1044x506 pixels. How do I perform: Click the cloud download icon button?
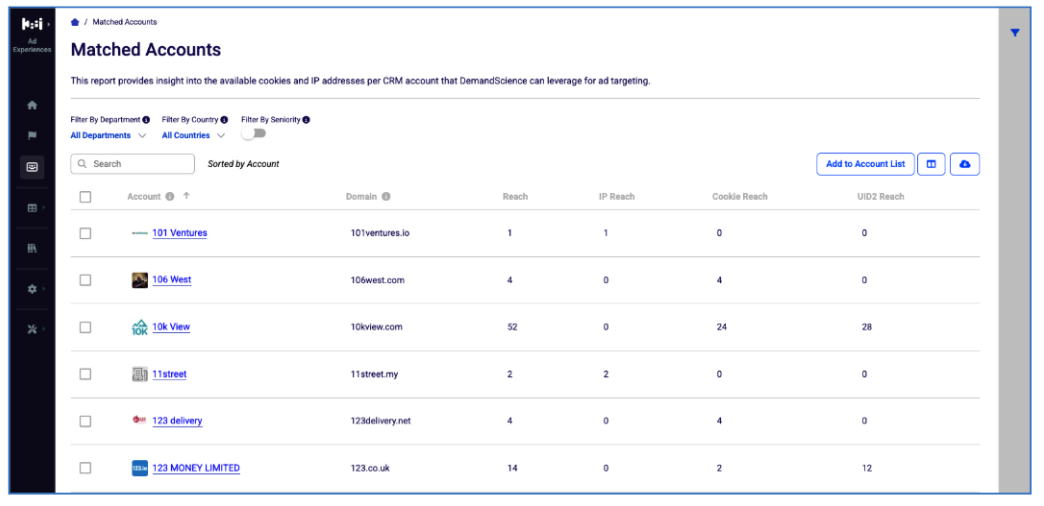click(x=965, y=164)
